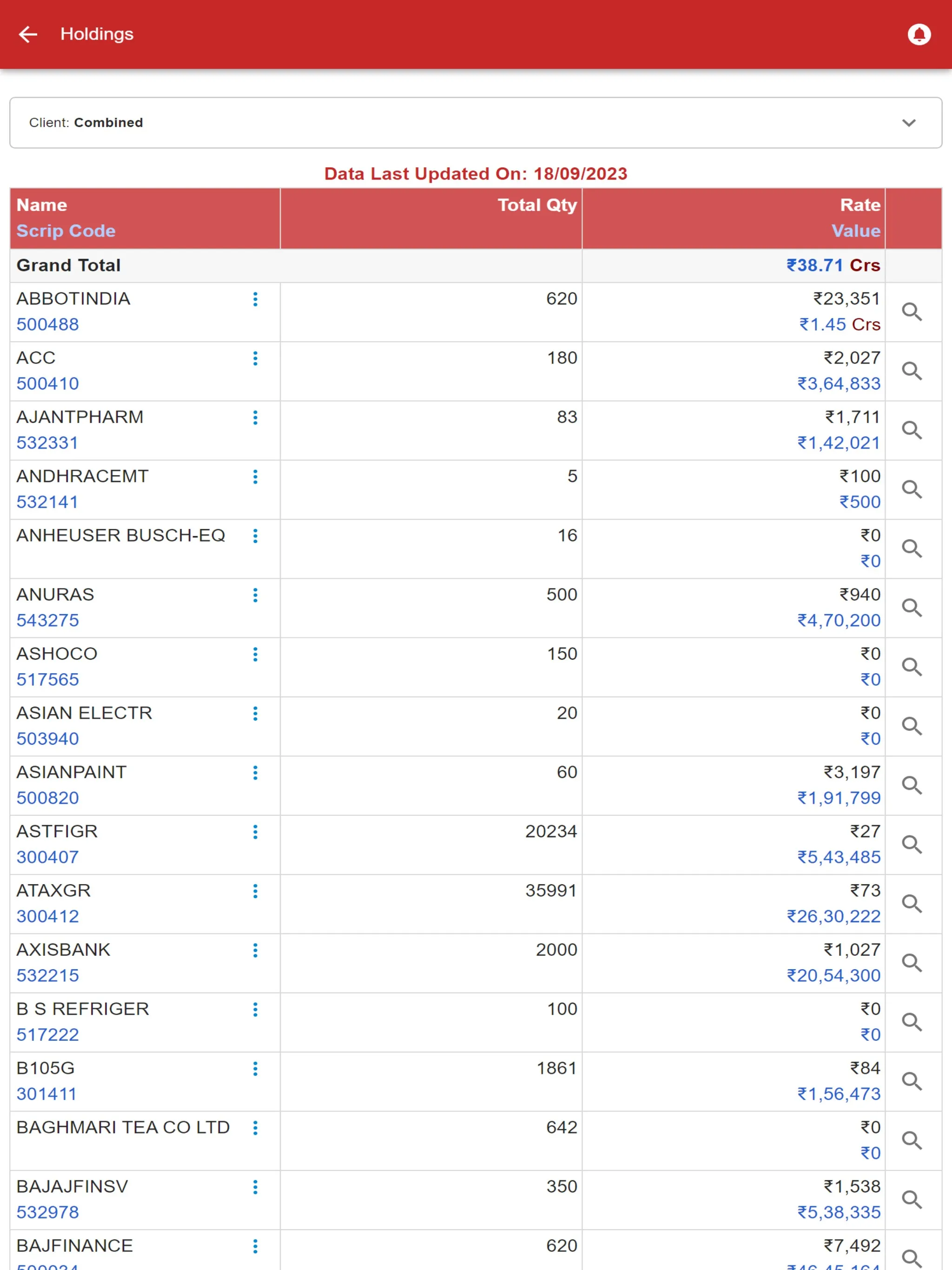This screenshot has width=952, height=1270.
Task: Click scrip code 532215
Action: 48,975
